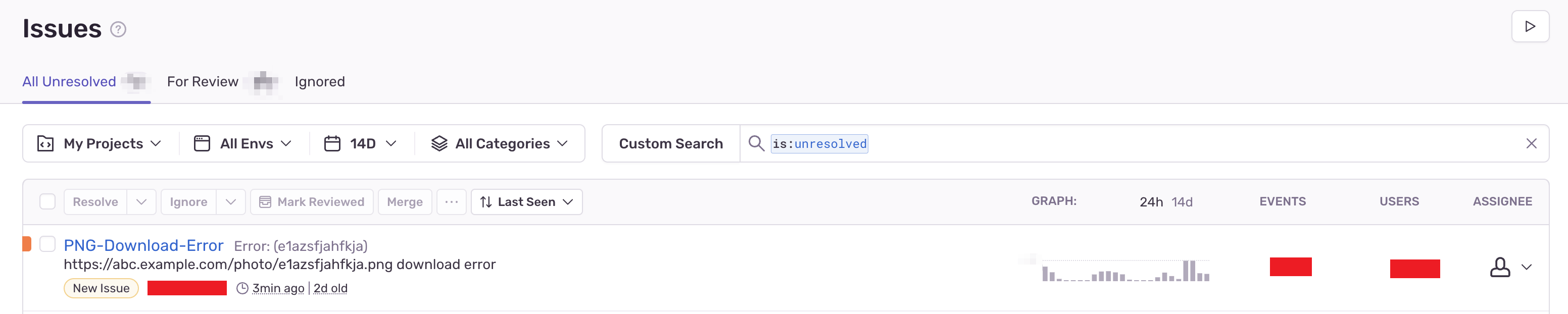This screenshot has width=1568, height=314.
Task: Click the clock icon next to 3min ago
Action: tap(242, 288)
